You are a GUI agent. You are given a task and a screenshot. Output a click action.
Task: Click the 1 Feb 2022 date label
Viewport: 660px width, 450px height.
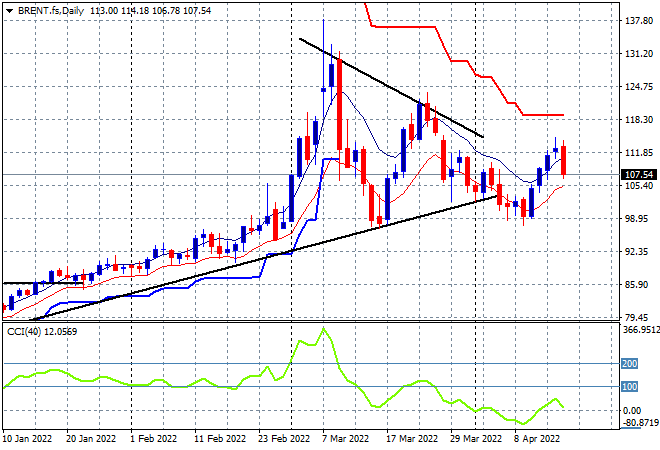[154, 439]
